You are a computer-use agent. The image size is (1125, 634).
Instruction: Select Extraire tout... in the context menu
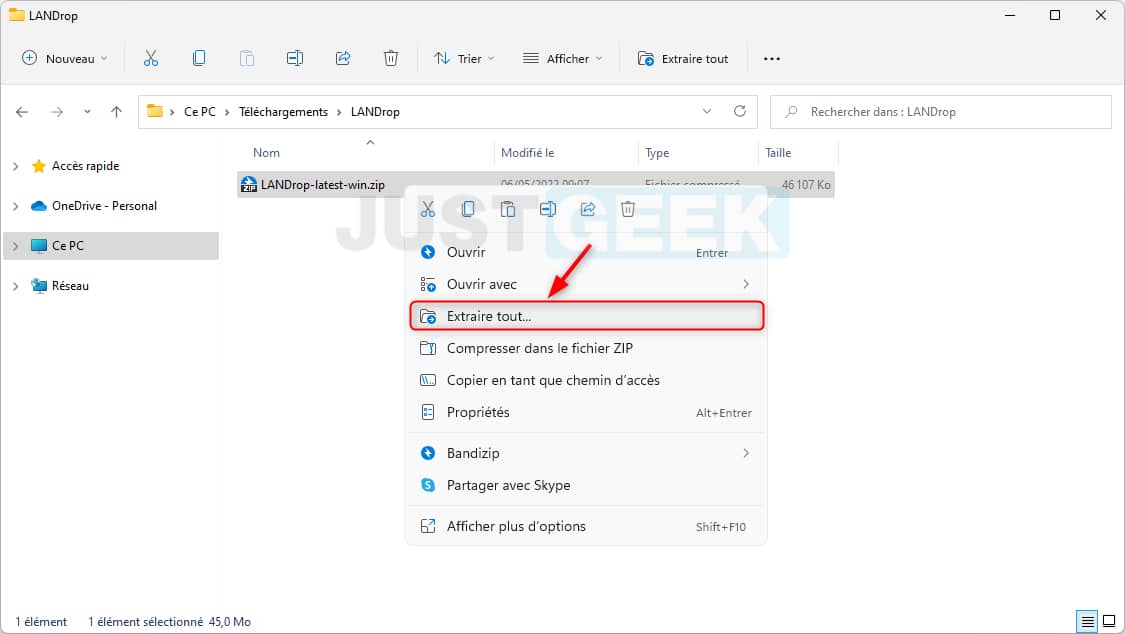point(585,316)
